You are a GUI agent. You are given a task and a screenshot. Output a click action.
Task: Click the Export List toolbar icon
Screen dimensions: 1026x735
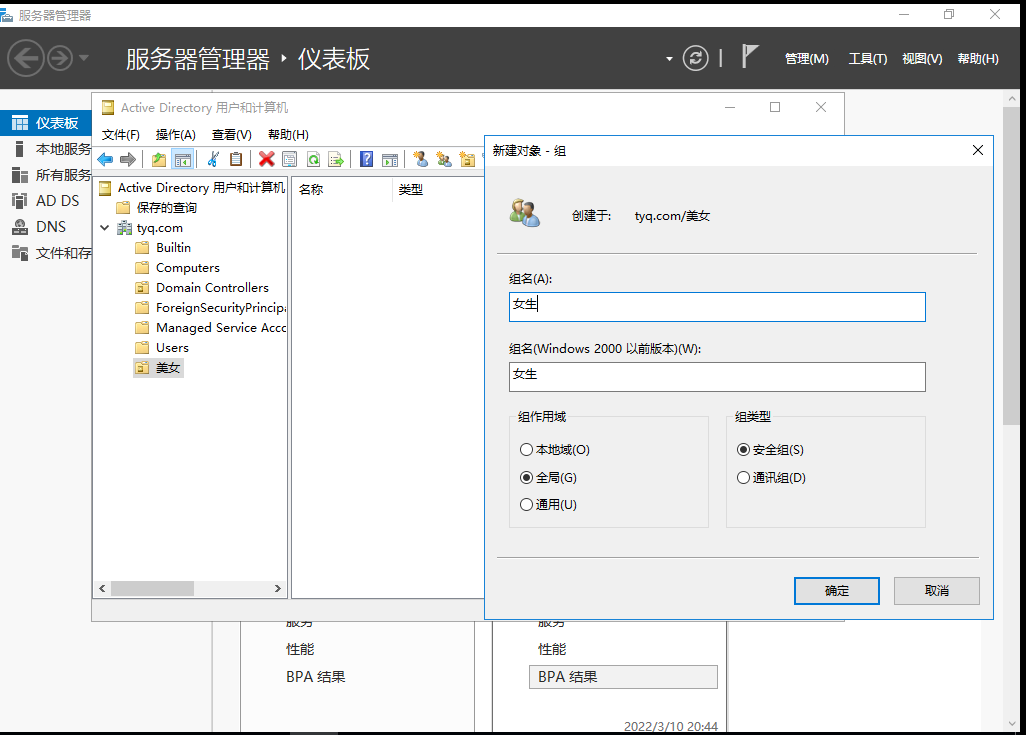click(x=336, y=159)
